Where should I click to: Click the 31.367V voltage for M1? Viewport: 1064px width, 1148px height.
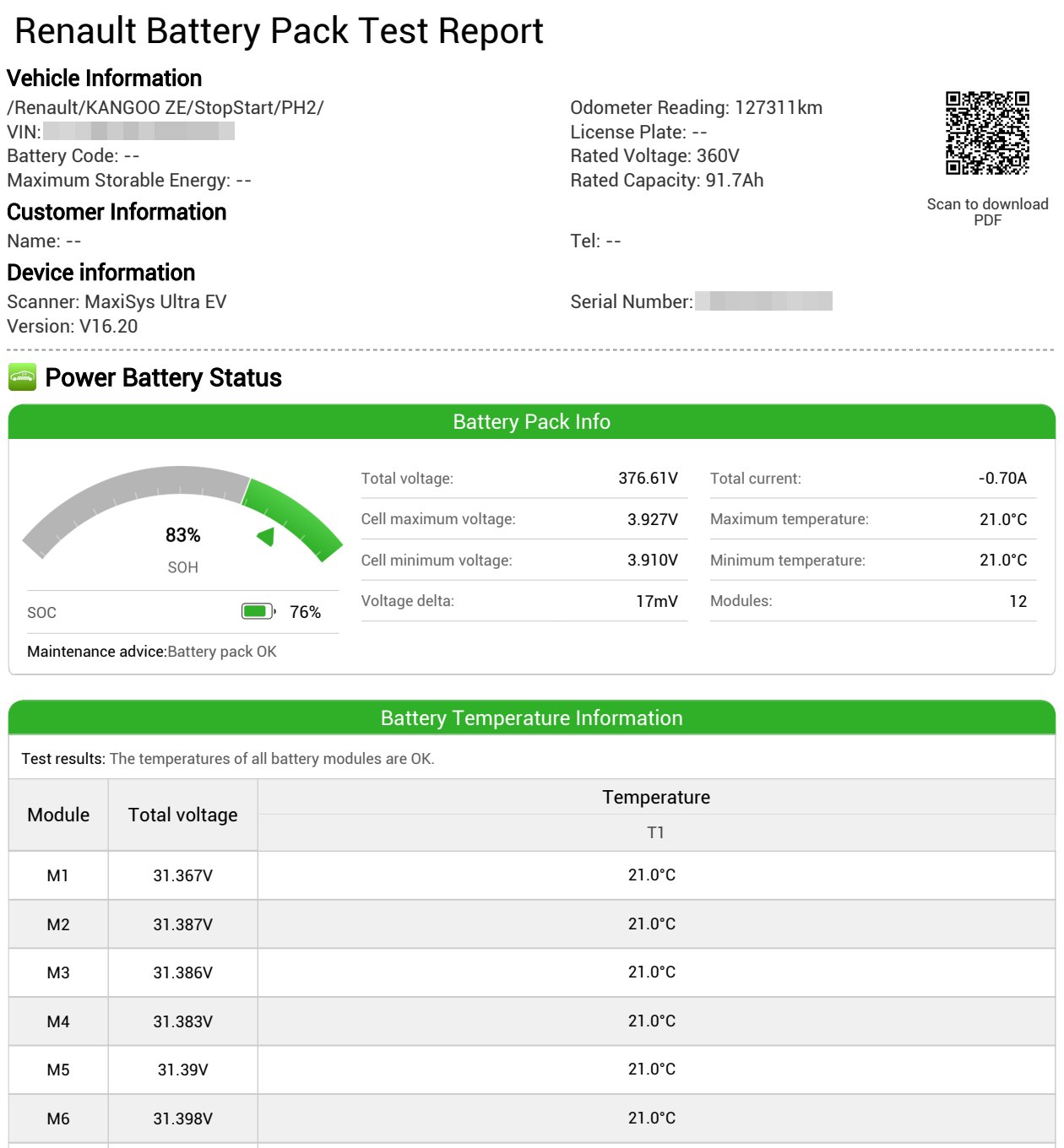click(183, 875)
